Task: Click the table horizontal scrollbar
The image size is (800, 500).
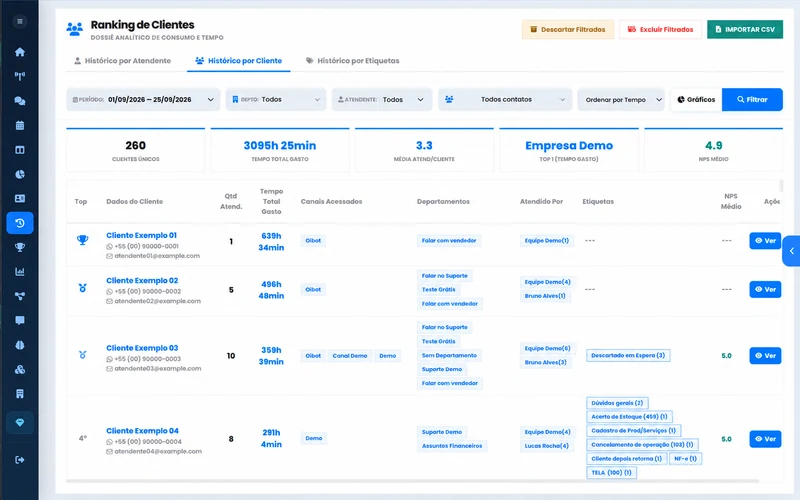Action: coord(412,481)
